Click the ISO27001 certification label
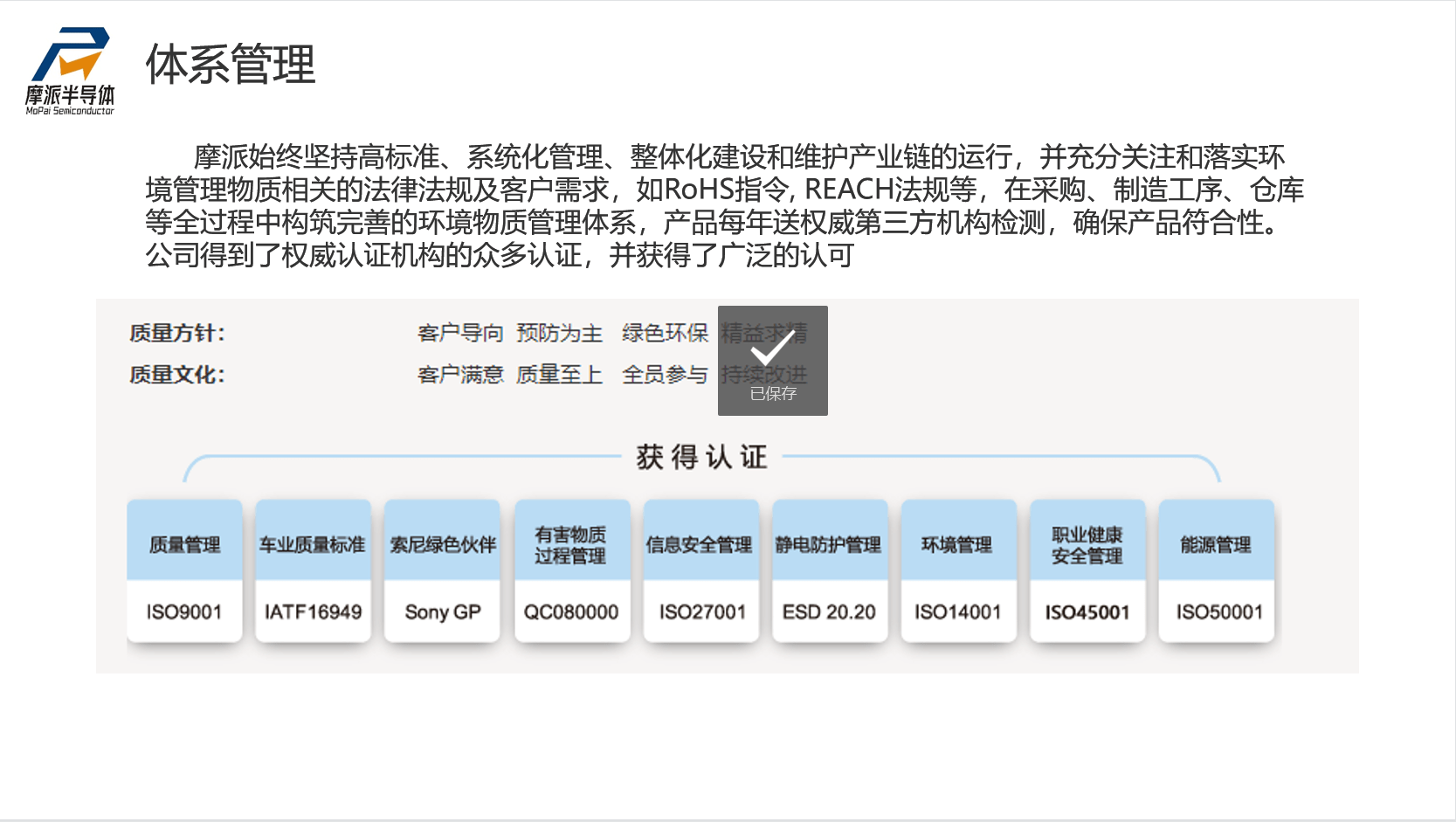Viewport: 1456px width, 822px height. pyautogui.click(x=701, y=611)
